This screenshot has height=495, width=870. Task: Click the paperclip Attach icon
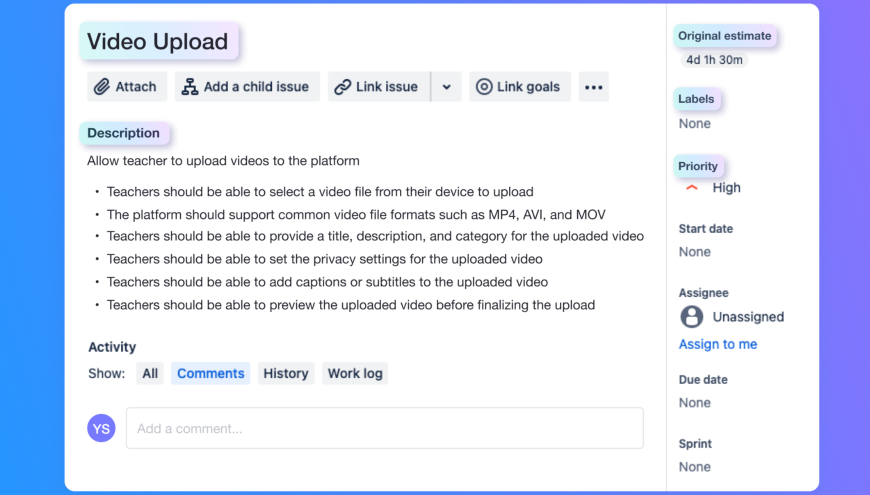(102, 87)
